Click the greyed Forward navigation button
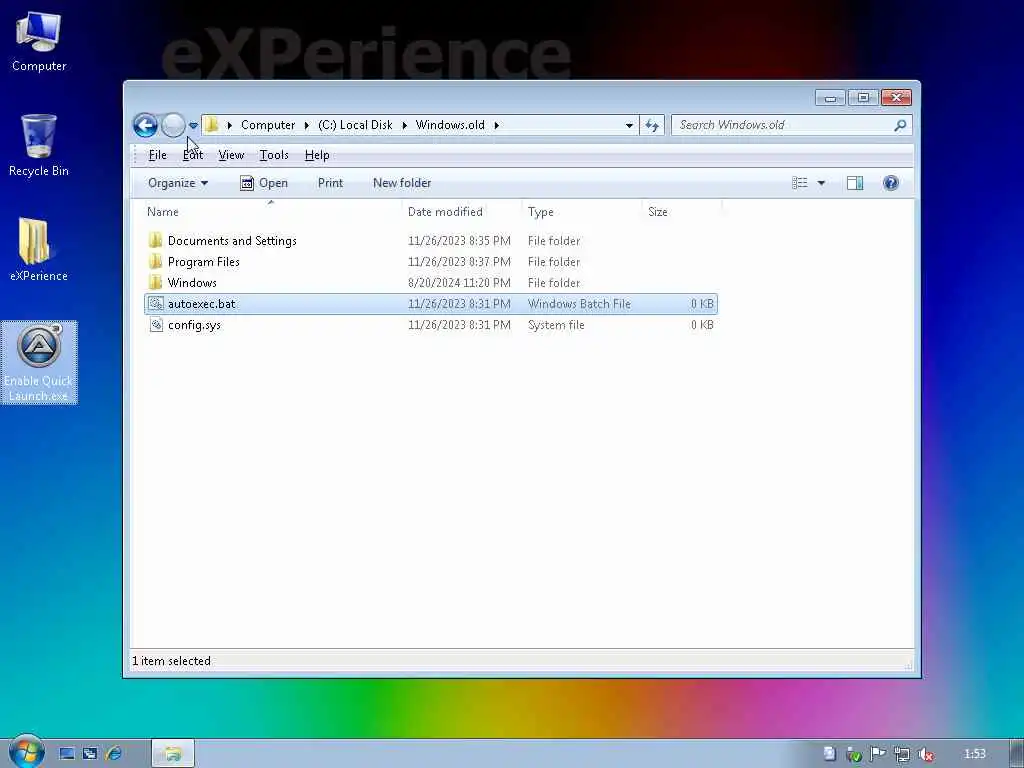 pyautogui.click(x=173, y=125)
